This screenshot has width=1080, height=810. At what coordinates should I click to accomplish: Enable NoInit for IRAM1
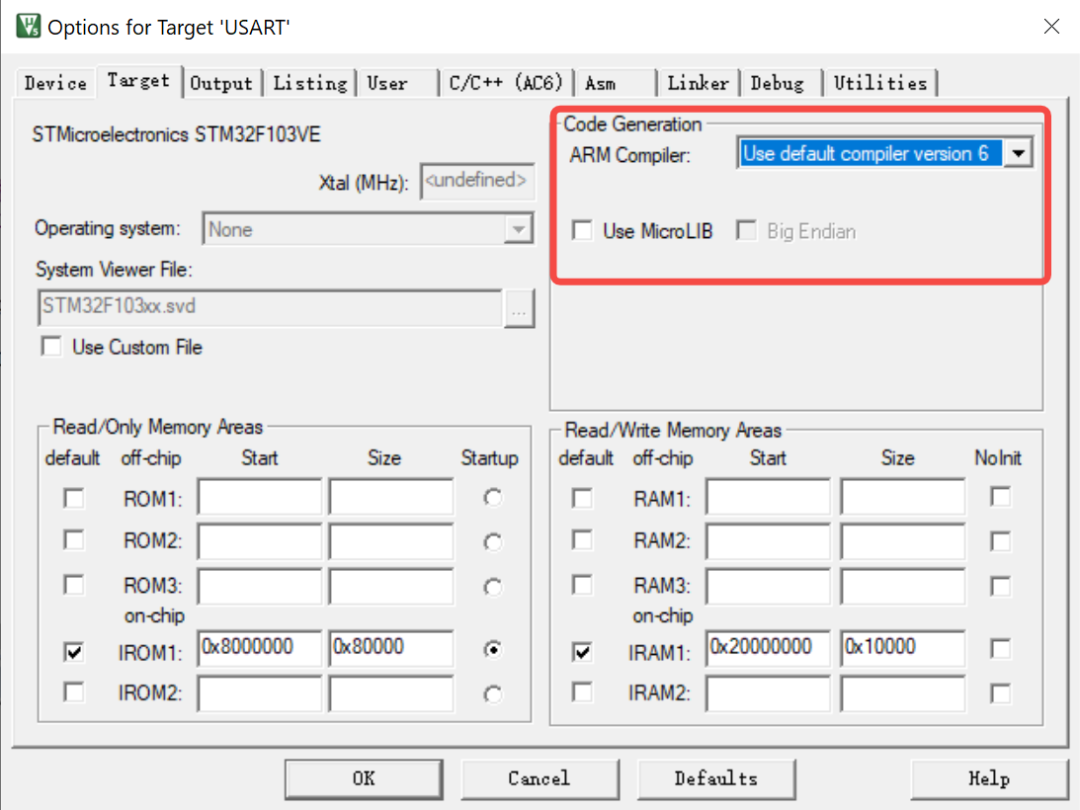pyautogui.click(x=1000, y=648)
